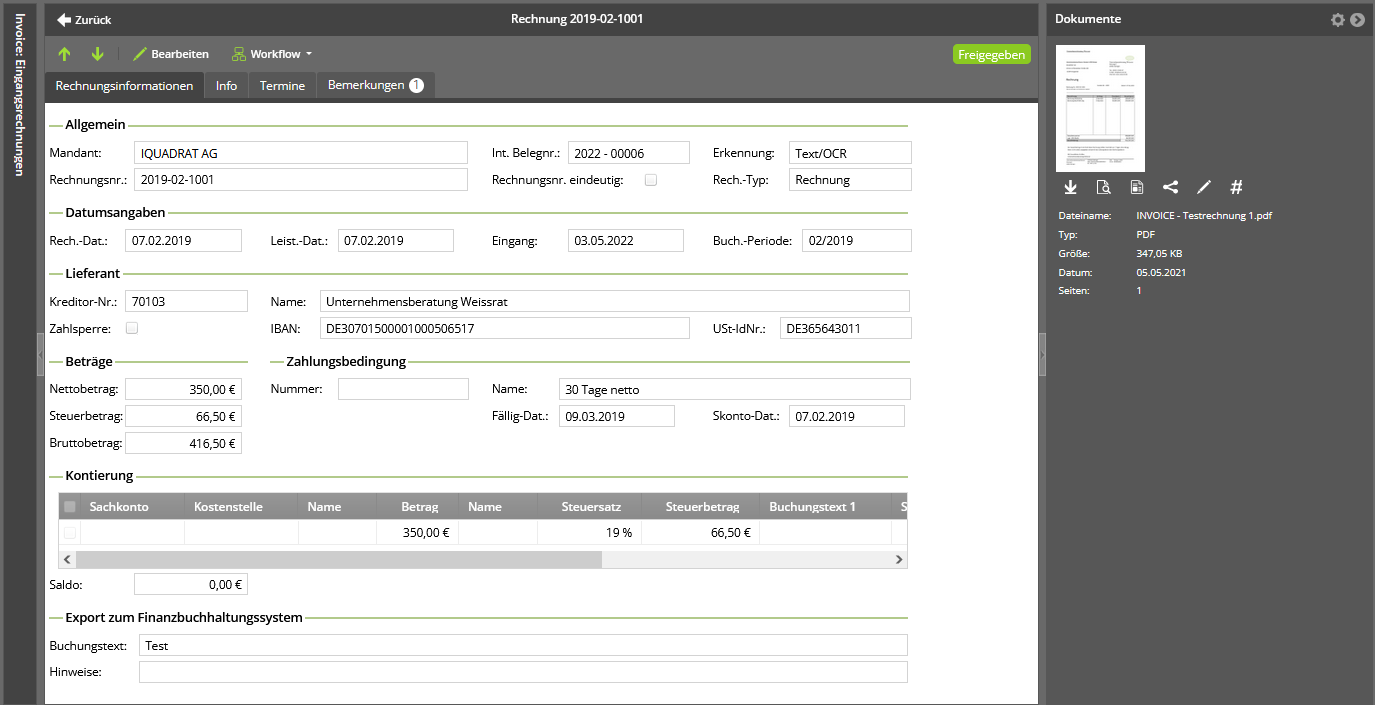
Task: Collapse the left sidebar handle
Action: tap(41, 354)
